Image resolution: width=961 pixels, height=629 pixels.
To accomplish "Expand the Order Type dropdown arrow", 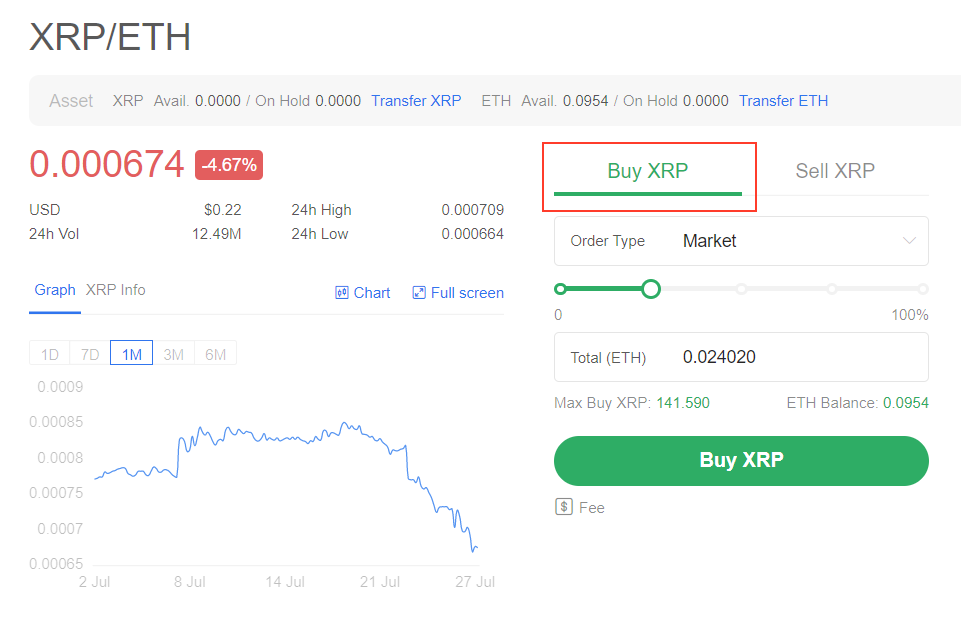I will tap(910, 241).
